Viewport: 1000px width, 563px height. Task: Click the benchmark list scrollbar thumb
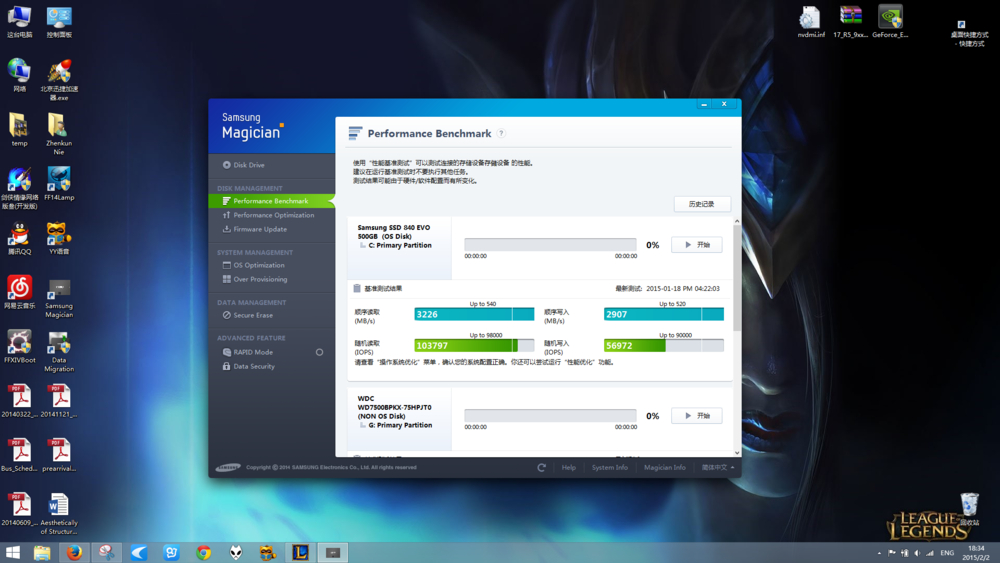pos(737,278)
